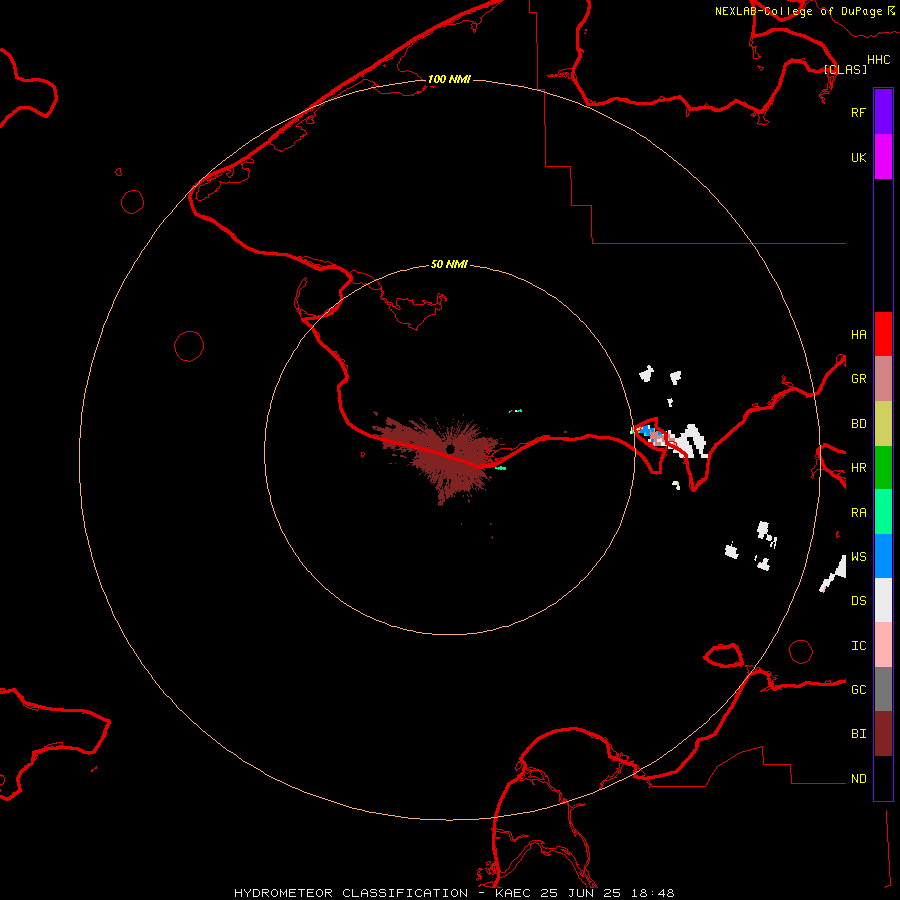The width and height of the screenshot is (900, 900).
Task: Click the "[CLAS]" units label
Action: click(845, 69)
